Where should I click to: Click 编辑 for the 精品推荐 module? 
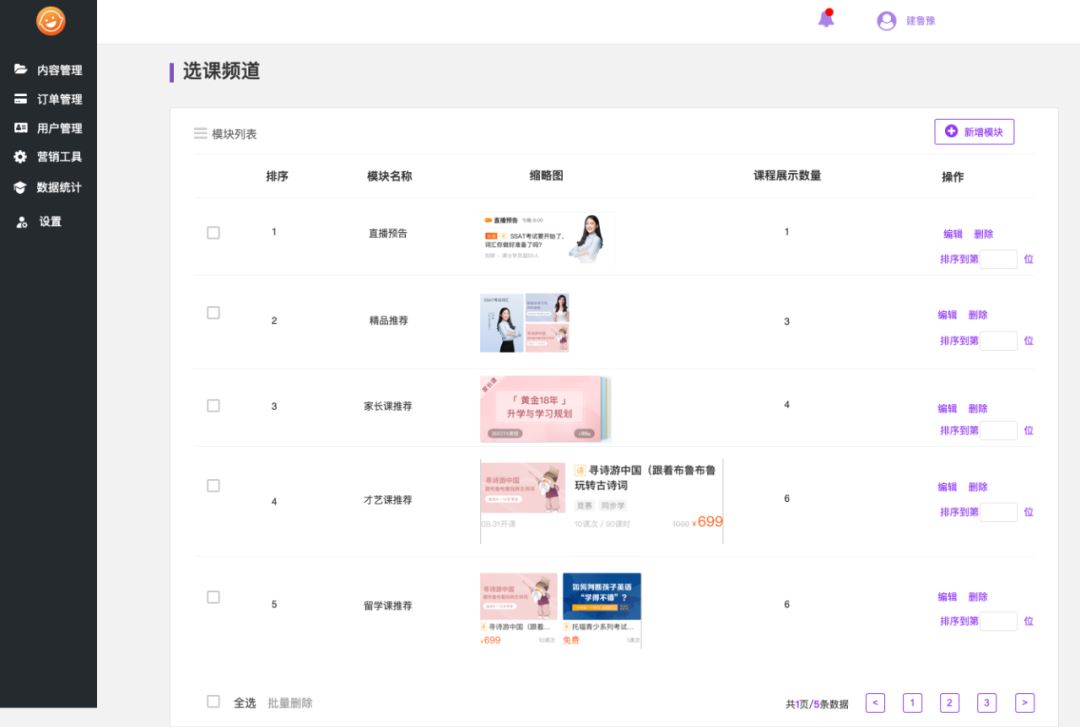[947, 314]
